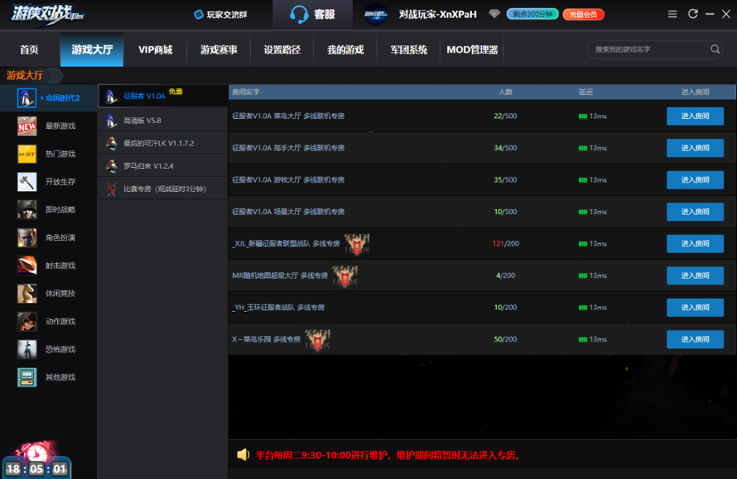Screen dimensions: 737x479
Task: Open the 军团系统 tab
Action: (408, 49)
